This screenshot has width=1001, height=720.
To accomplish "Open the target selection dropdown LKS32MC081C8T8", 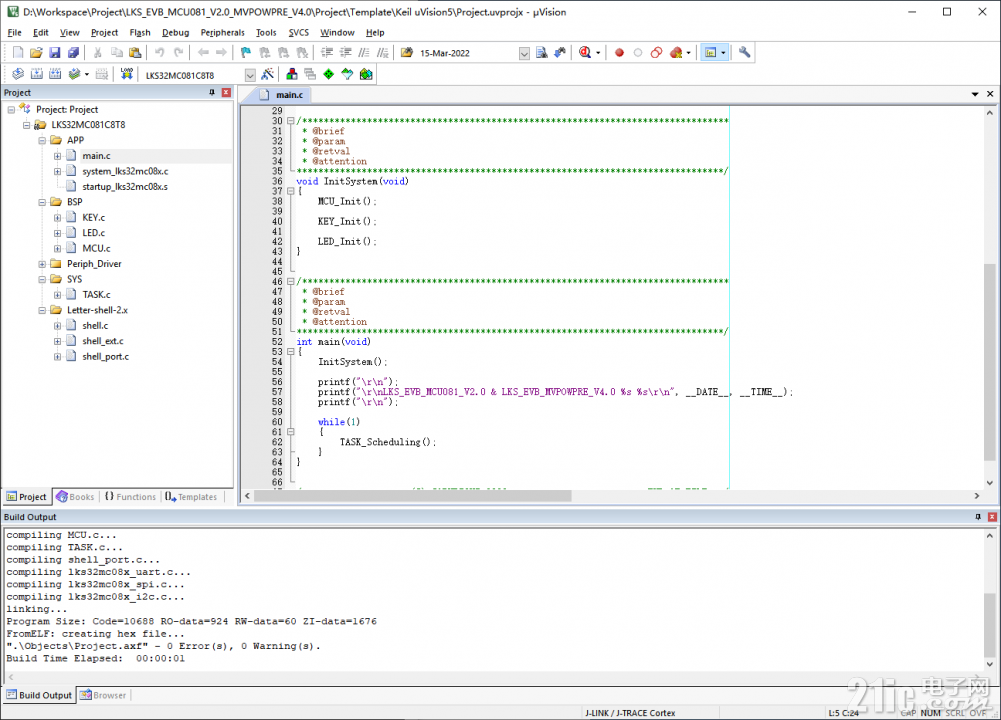I will 250,75.
